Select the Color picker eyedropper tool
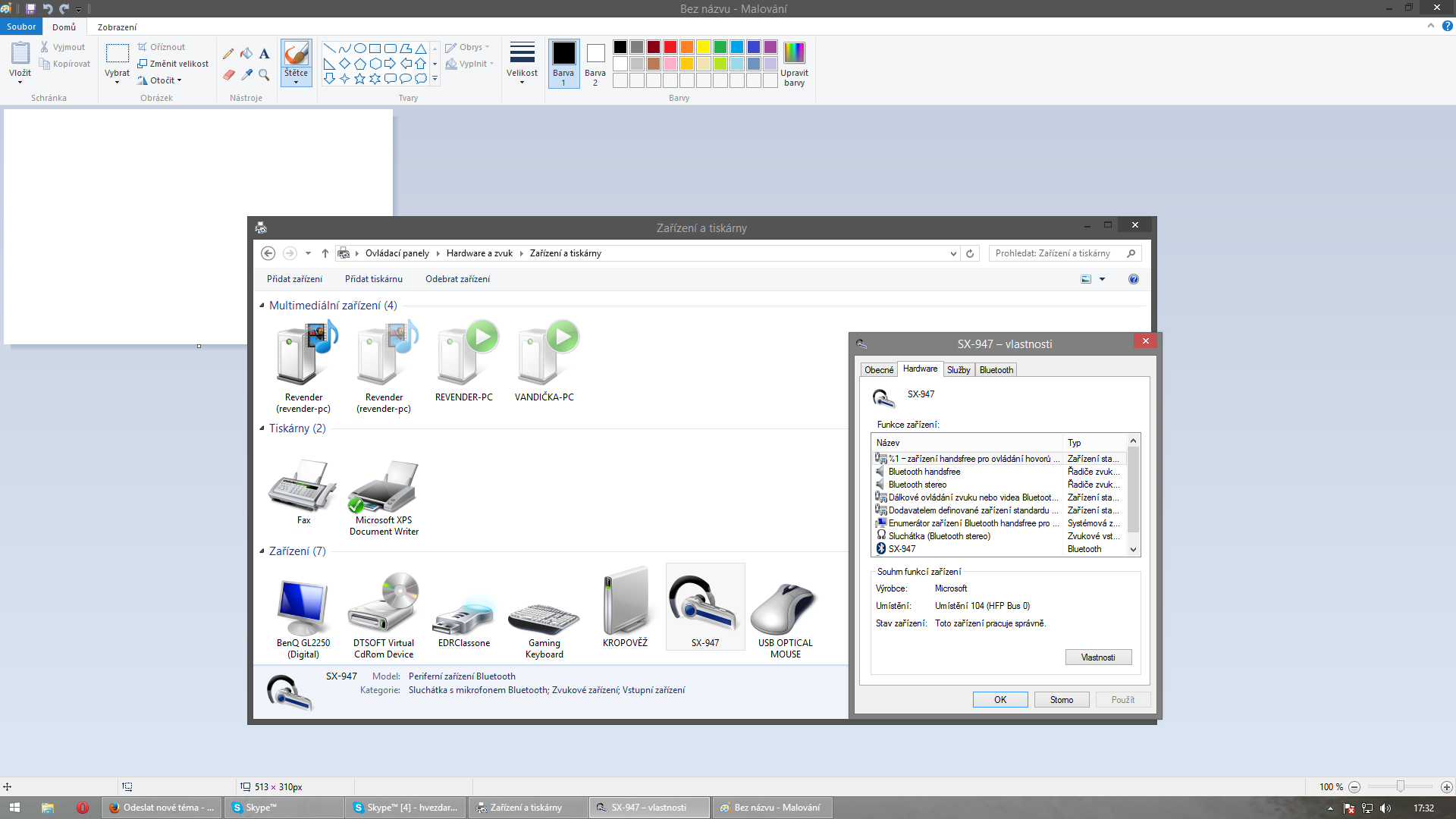Screen dimensions: 1456x819 pyautogui.click(x=246, y=74)
